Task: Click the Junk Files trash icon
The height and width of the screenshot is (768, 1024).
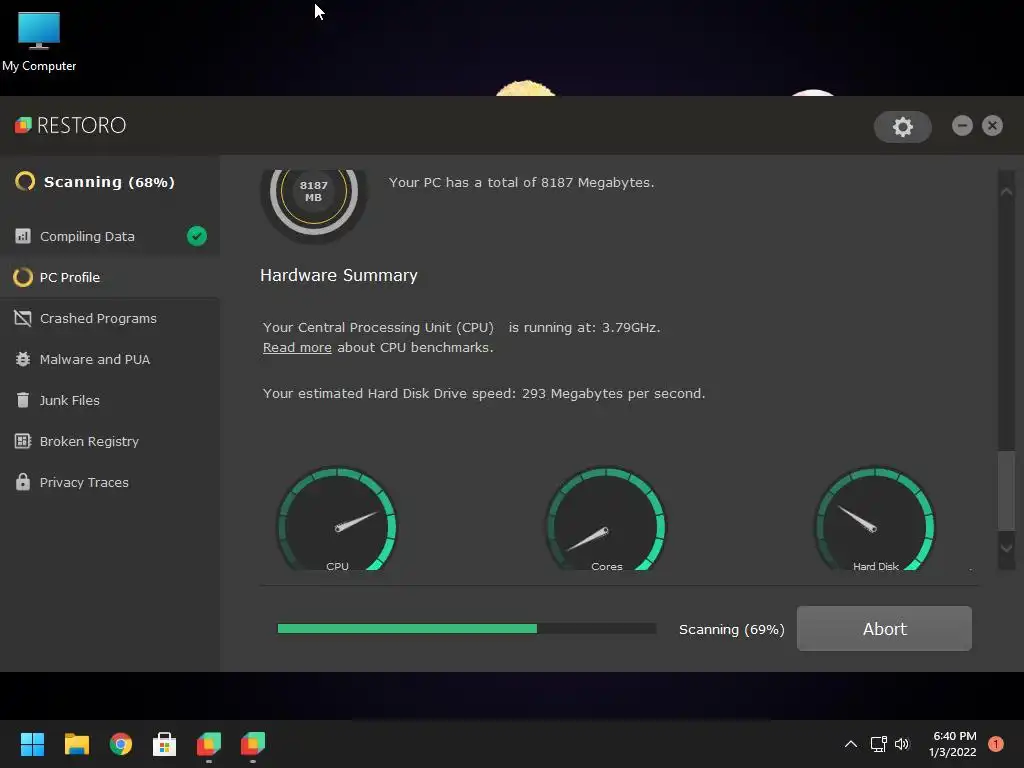Action: [23, 400]
